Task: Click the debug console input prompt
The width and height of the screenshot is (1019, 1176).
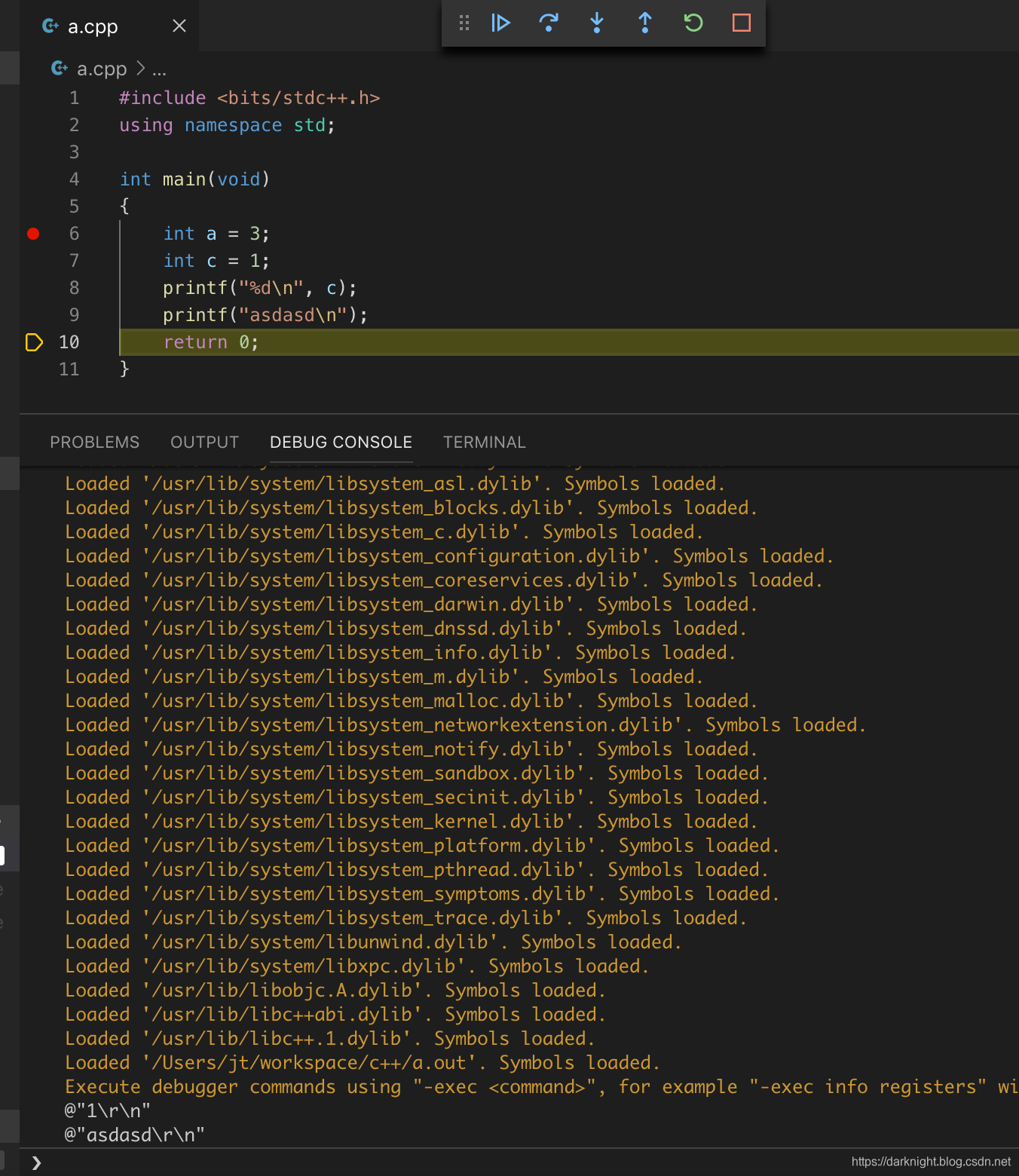Action: pos(520,1162)
